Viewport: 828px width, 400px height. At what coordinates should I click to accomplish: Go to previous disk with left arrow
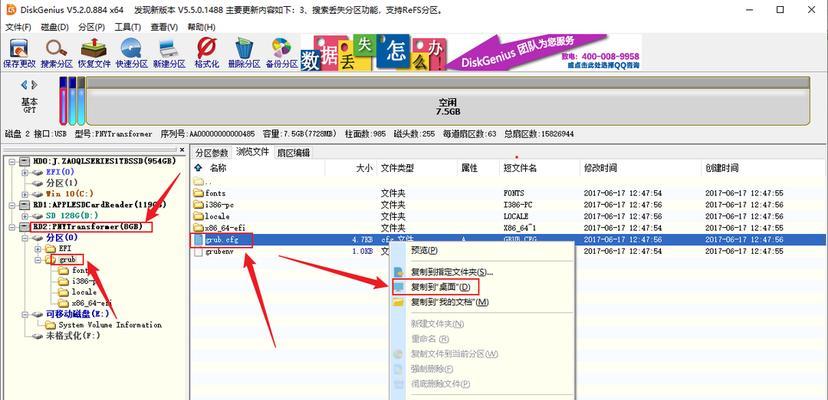[24, 85]
